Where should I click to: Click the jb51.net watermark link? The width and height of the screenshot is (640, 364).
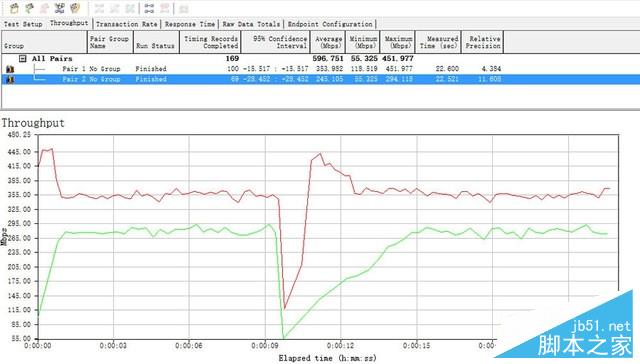(x=601, y=326)
